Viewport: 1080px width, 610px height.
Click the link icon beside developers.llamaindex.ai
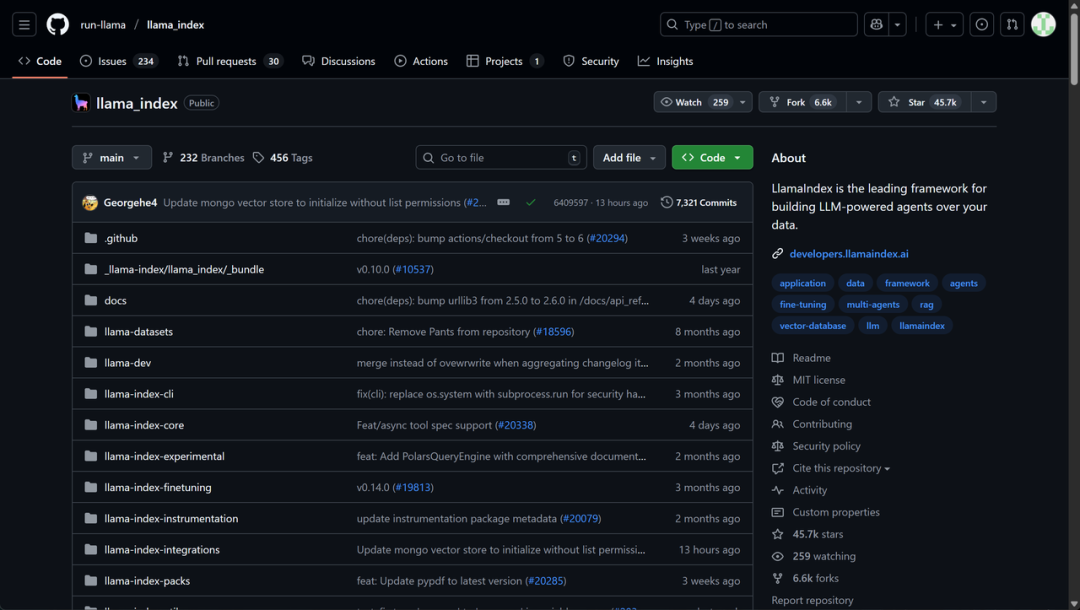[x=778, y=253]
